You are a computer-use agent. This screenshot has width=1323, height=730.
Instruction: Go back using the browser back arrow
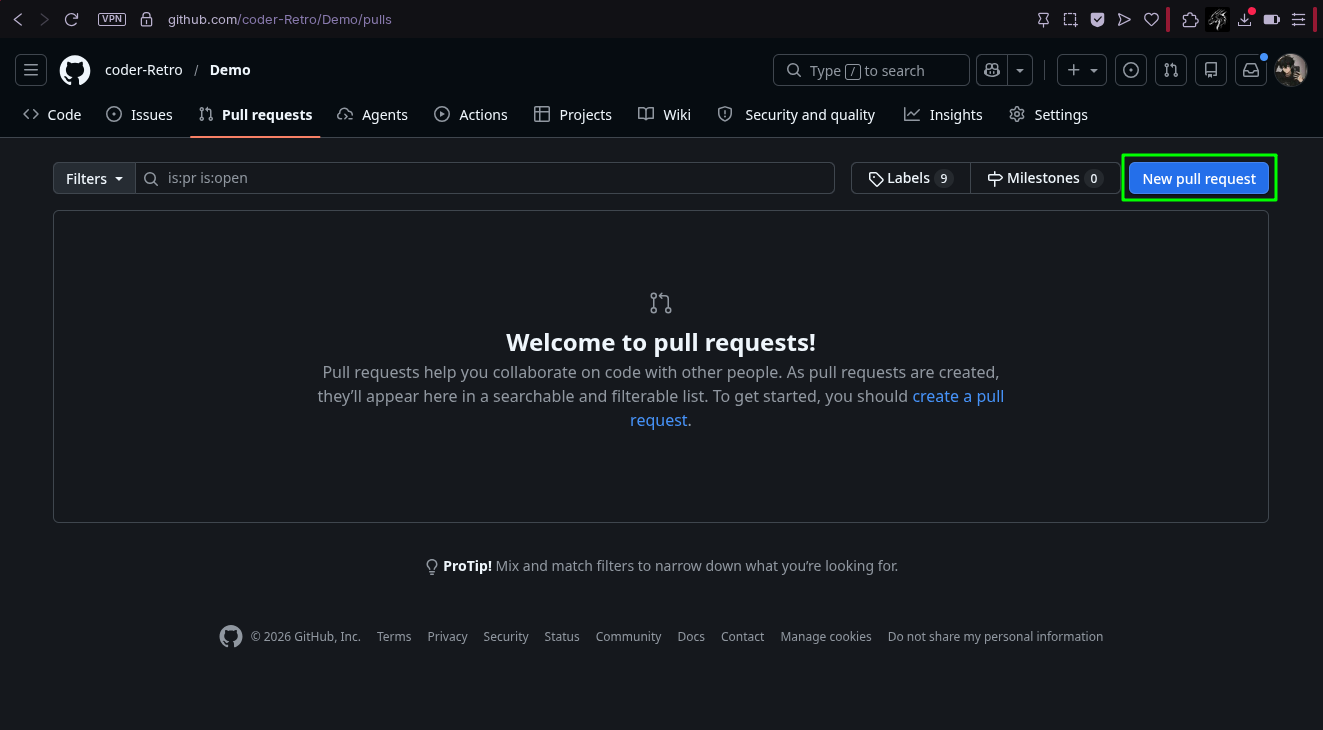tap(18, 19)
